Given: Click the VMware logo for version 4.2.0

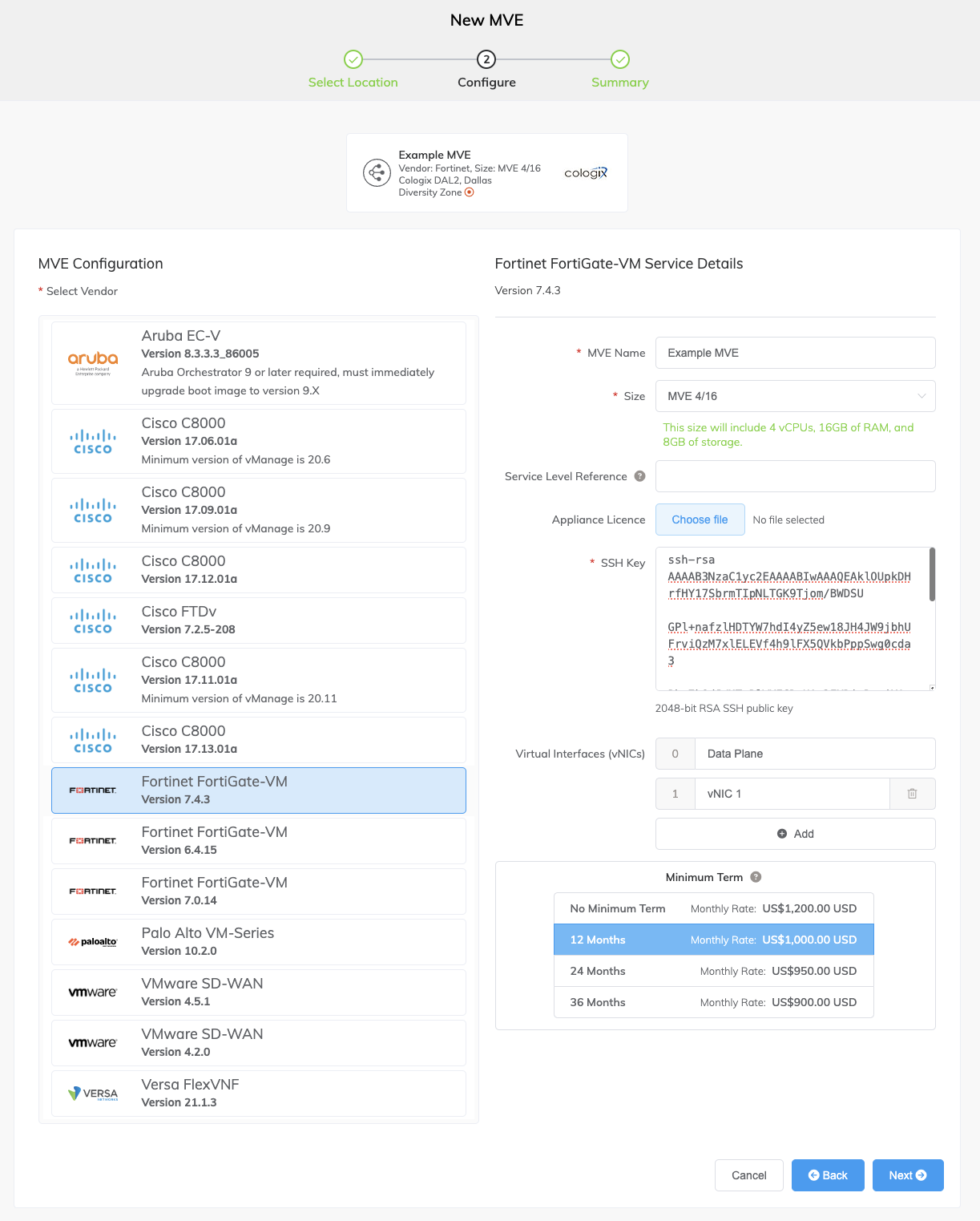Looking at the screenshot, I should pos(93,1043).
